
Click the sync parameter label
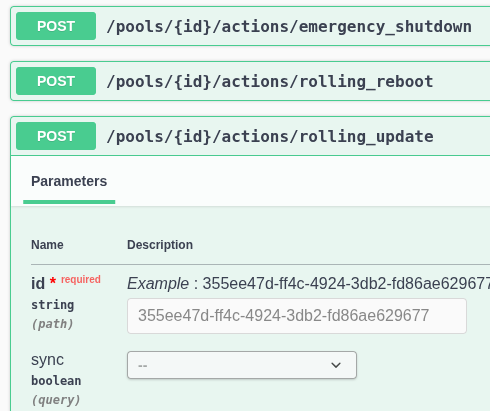pos(47,360)
